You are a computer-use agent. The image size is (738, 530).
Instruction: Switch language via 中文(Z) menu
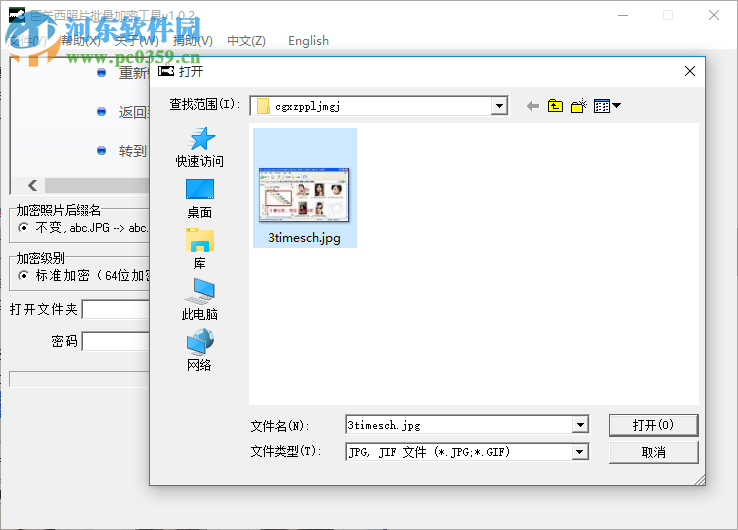pyautogui.click(x=246, y=41)
